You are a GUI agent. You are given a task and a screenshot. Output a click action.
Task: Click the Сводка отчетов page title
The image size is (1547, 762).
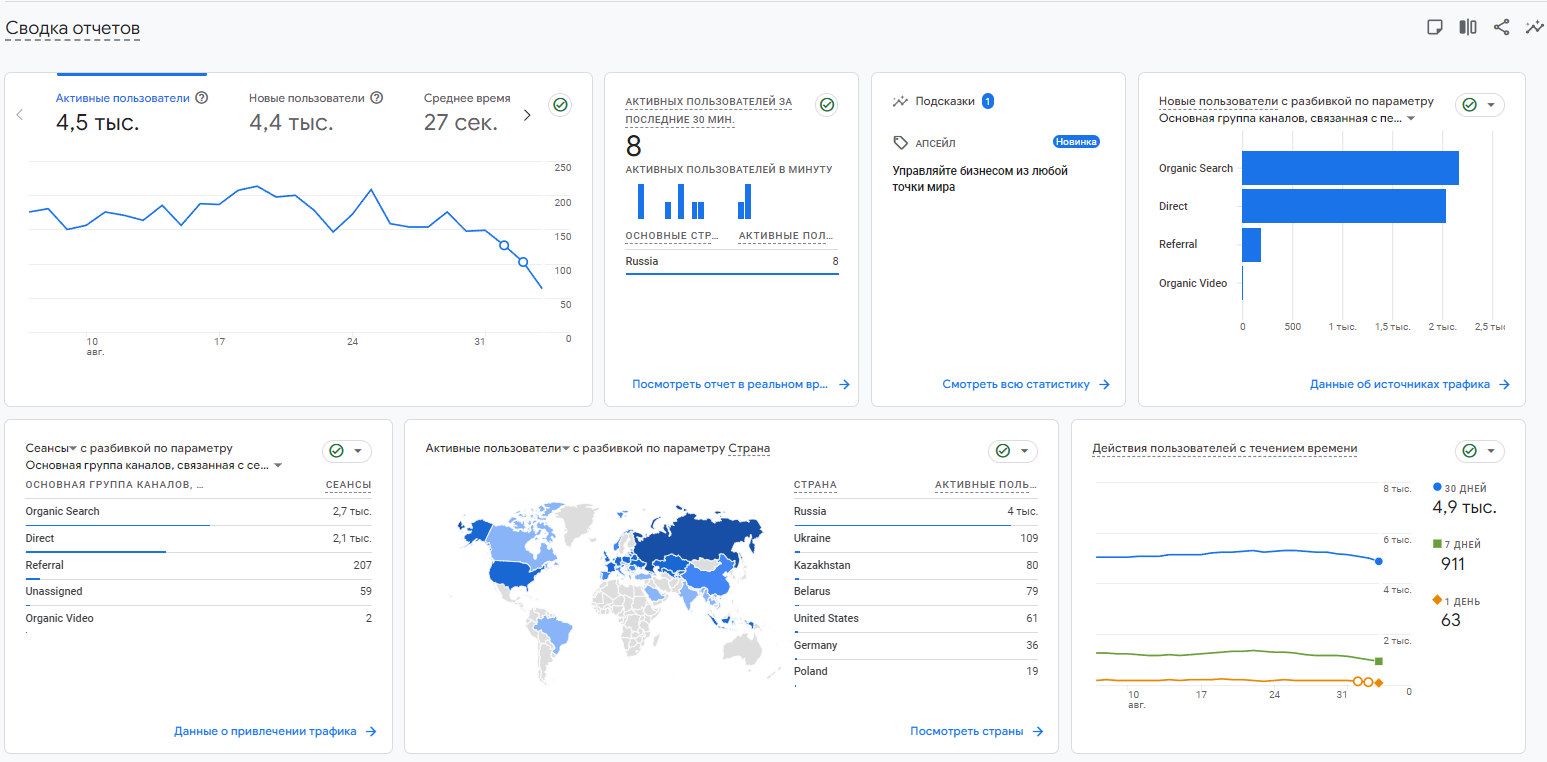(x=73, y=28)
